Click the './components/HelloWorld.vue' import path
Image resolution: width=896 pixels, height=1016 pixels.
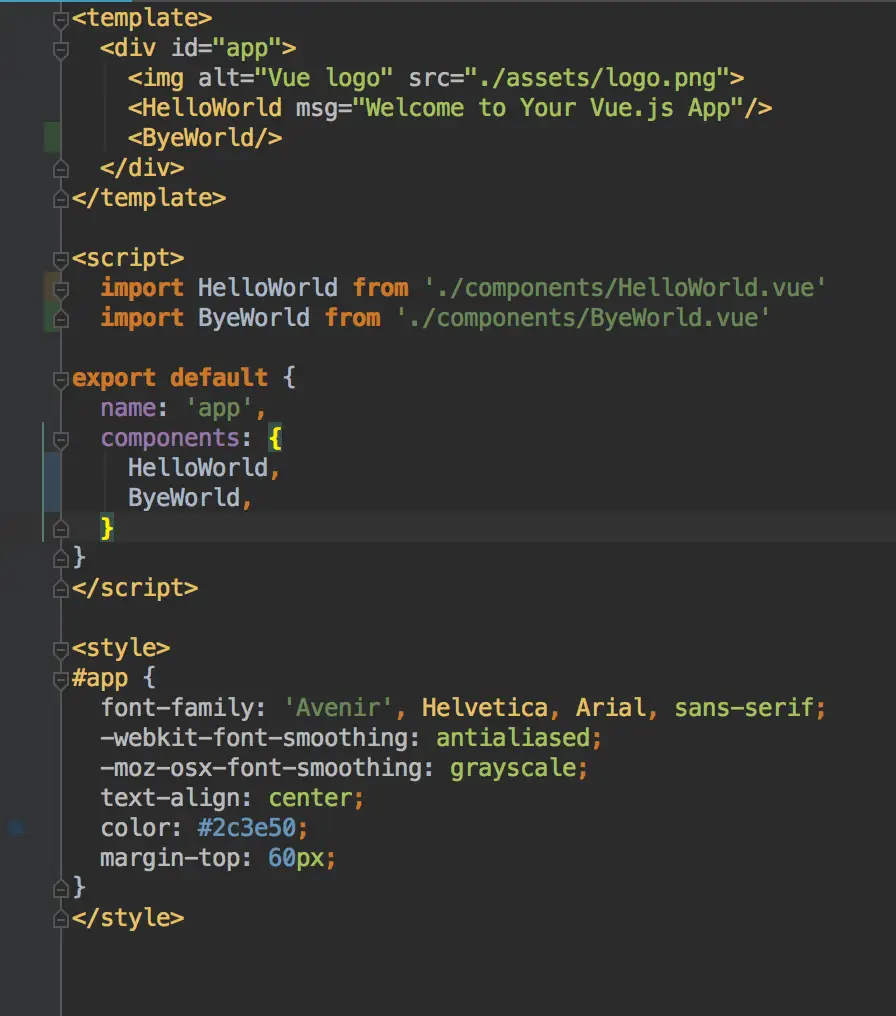click(x=625, y=288)
